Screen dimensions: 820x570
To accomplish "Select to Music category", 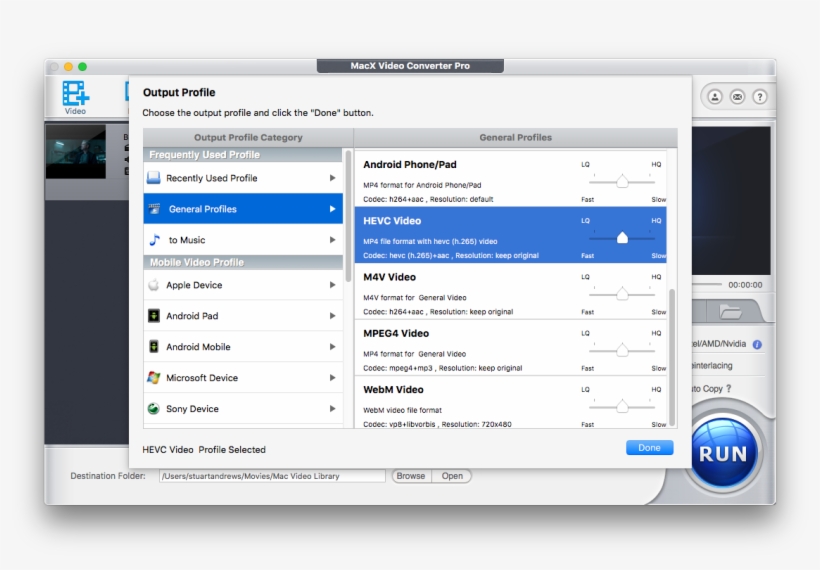I will [x=243, y=240].
